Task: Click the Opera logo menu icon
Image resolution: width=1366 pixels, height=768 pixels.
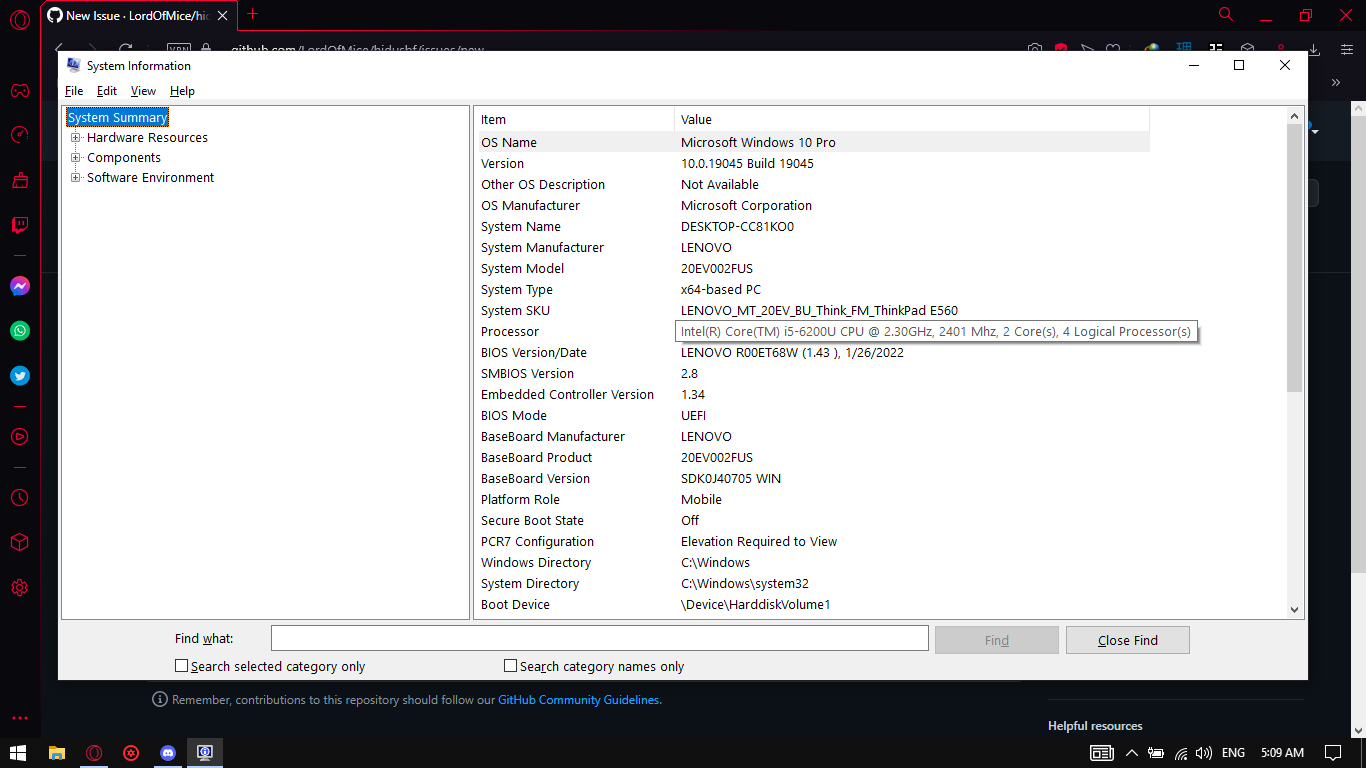Action: 19,19
